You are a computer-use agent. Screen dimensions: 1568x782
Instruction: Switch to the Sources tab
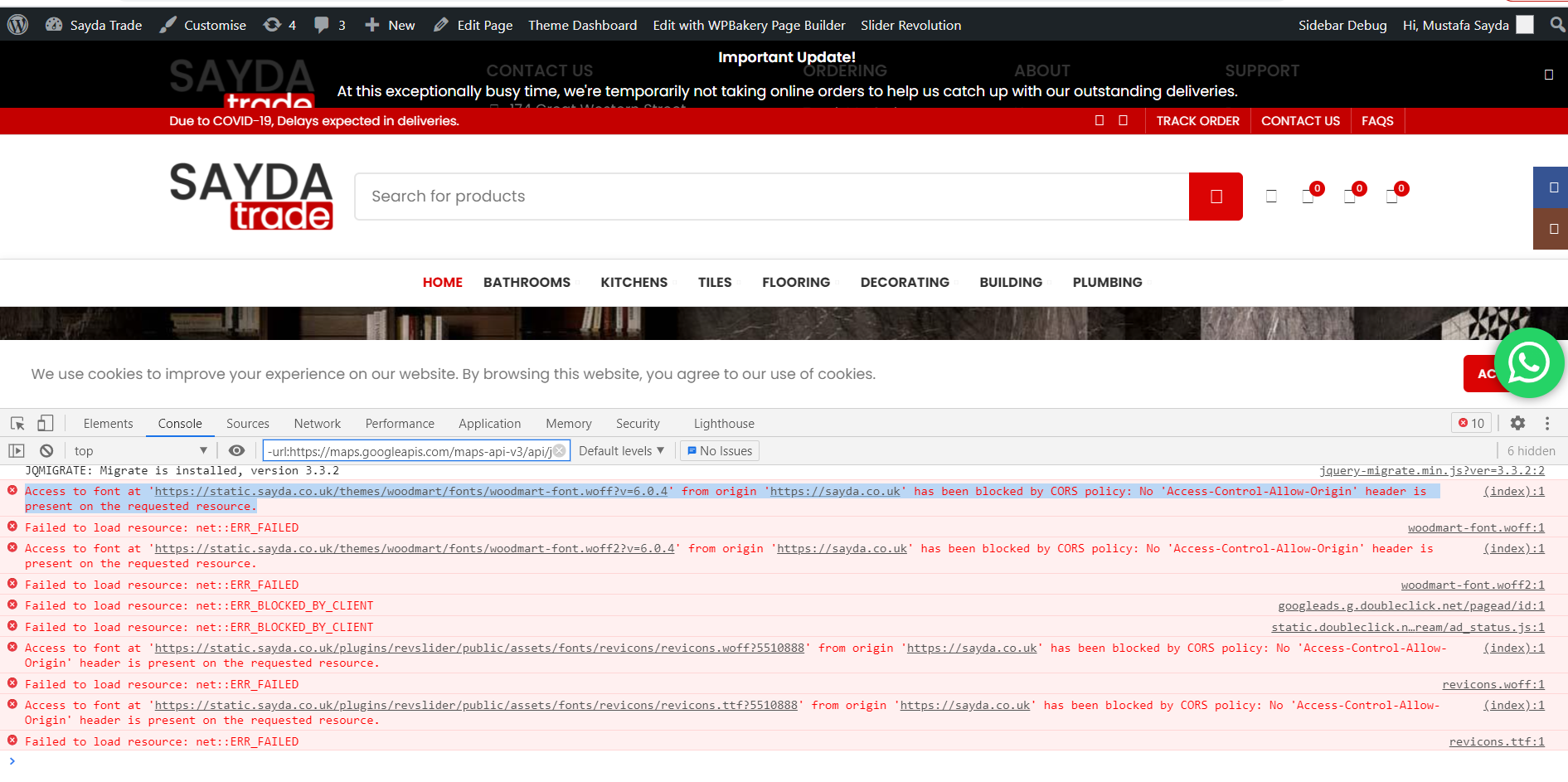click(x=248, y=424)
